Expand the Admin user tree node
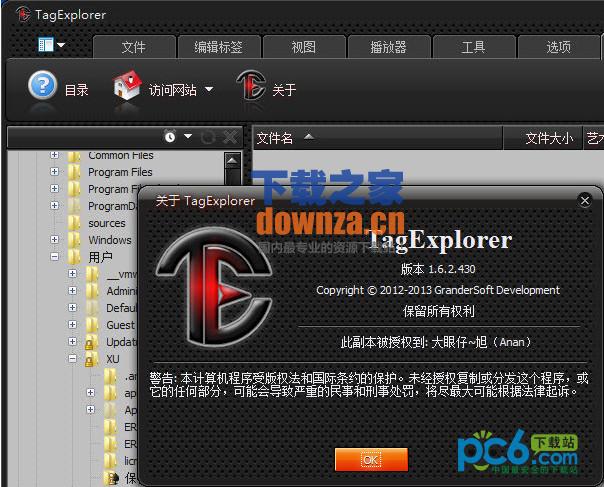Image resolution: width=604 pixels, height=487 pixels. (72, 291)
